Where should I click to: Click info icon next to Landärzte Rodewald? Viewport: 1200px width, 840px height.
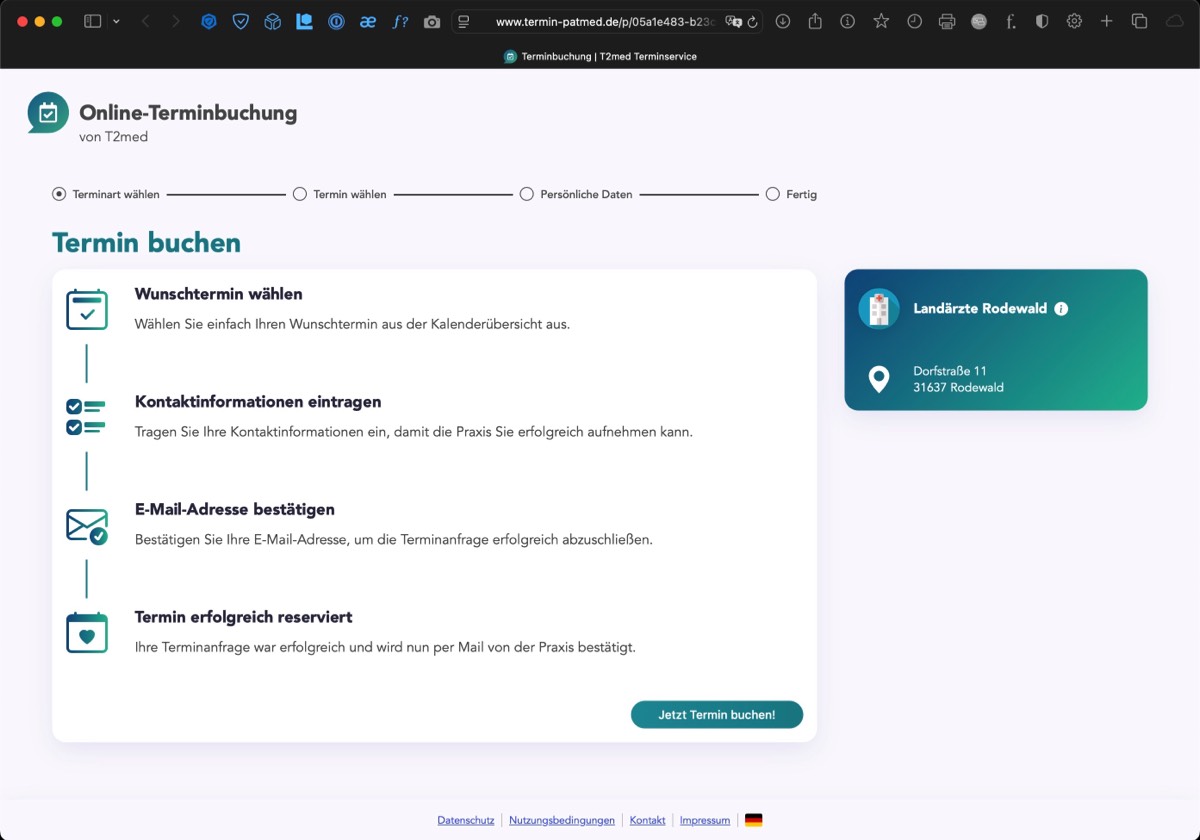coord(1061,309)
